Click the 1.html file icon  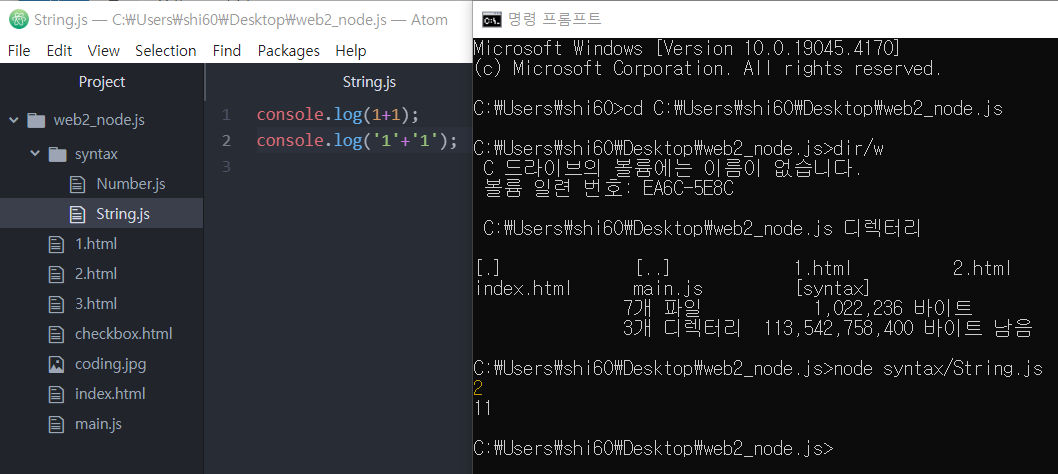tap(56, 244)
